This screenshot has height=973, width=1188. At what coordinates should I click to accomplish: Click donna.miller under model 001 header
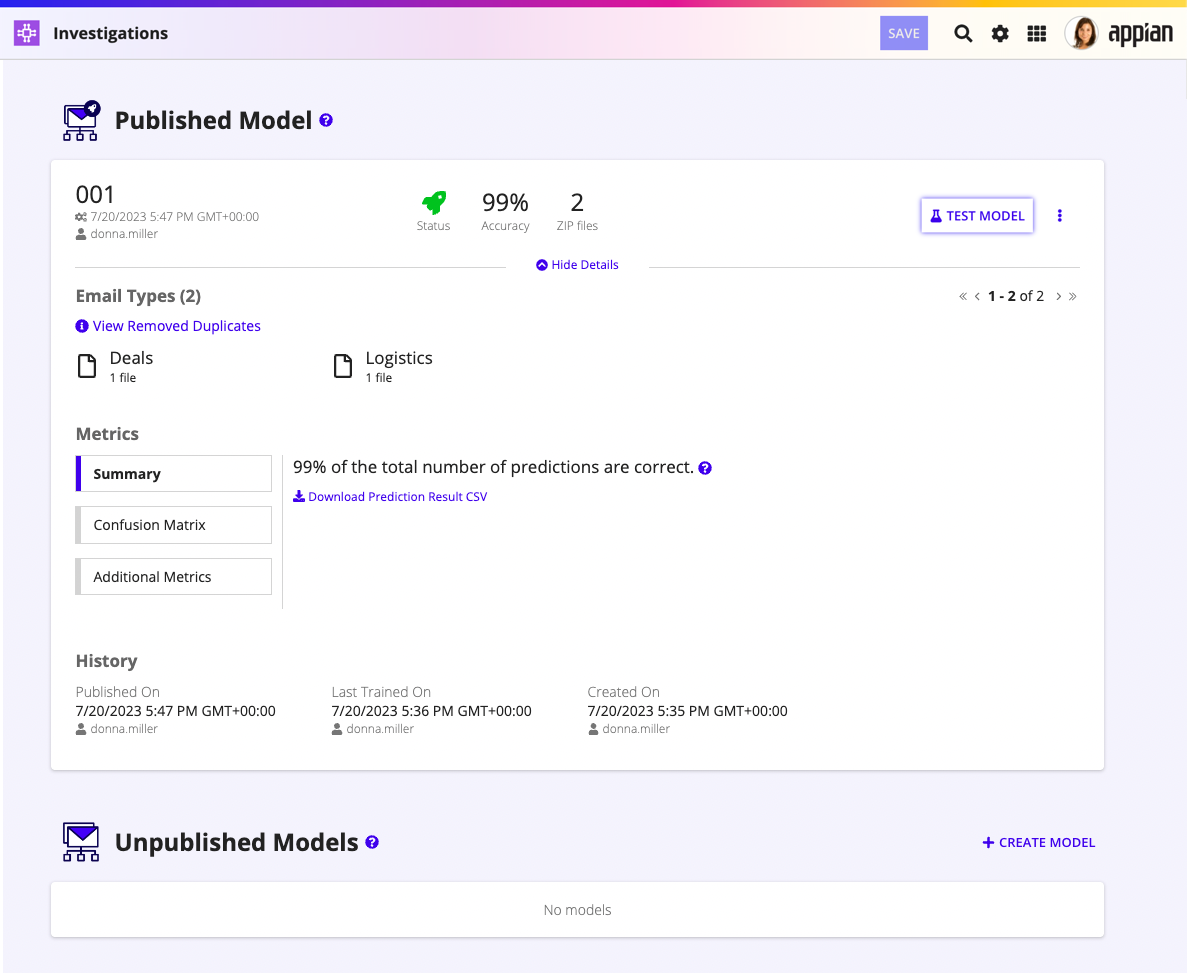pos(124,234)
